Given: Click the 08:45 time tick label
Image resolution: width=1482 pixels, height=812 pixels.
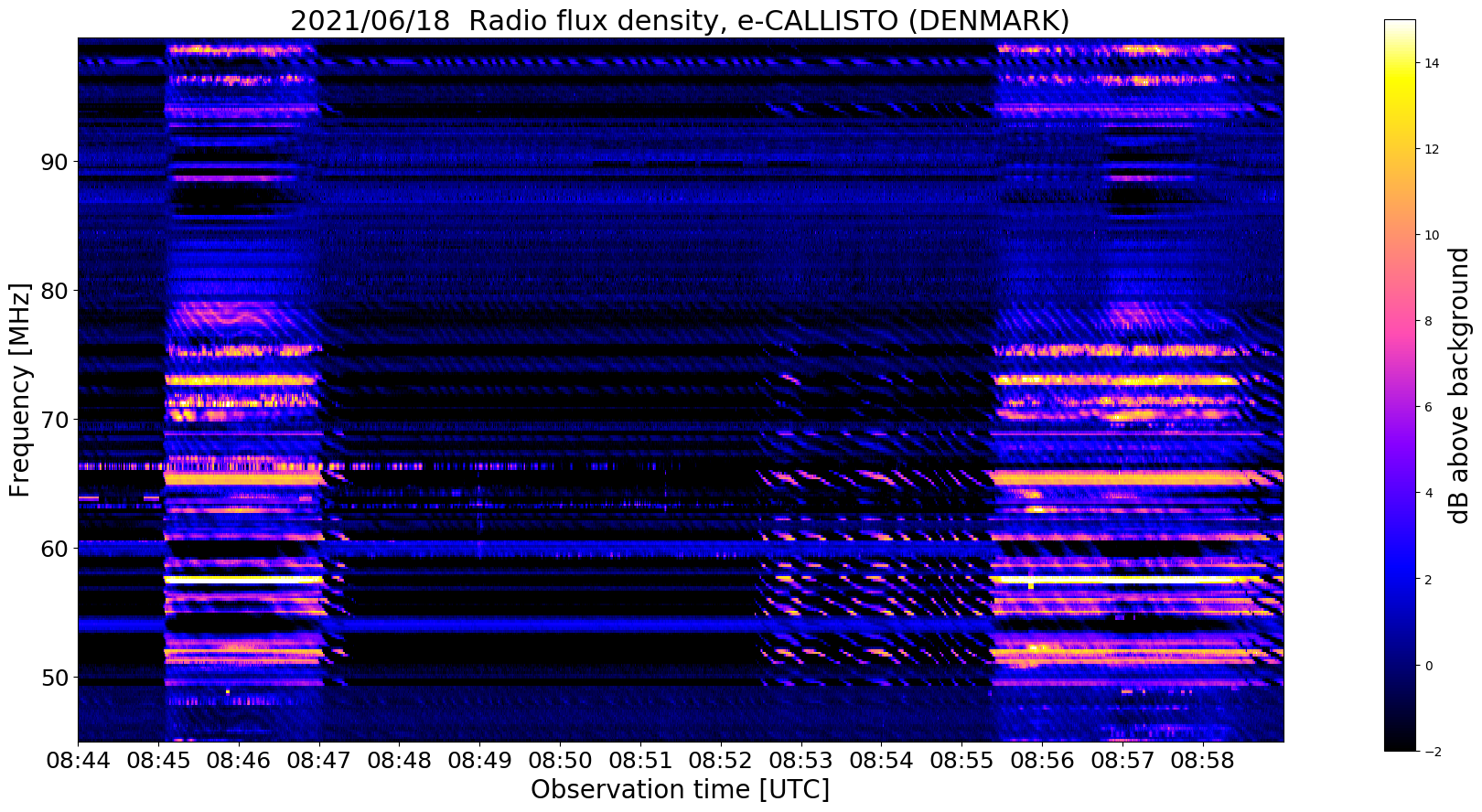Looking at the screenshot, I should coord(158,760).
